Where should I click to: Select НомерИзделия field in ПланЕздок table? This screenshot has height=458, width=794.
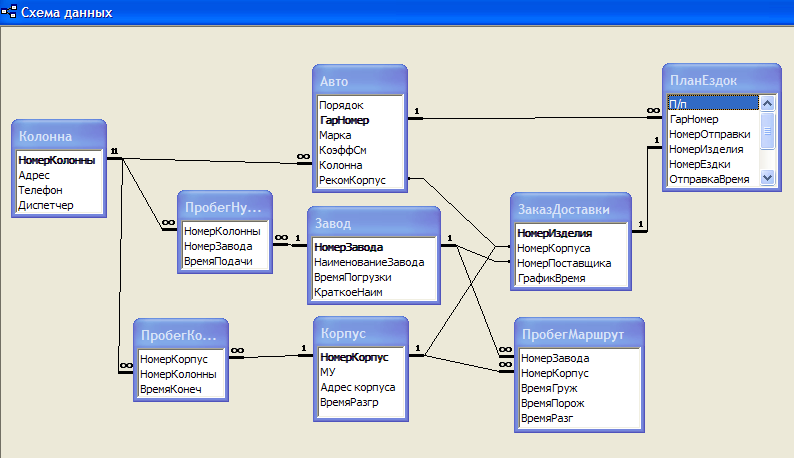[x=713, y=149]
